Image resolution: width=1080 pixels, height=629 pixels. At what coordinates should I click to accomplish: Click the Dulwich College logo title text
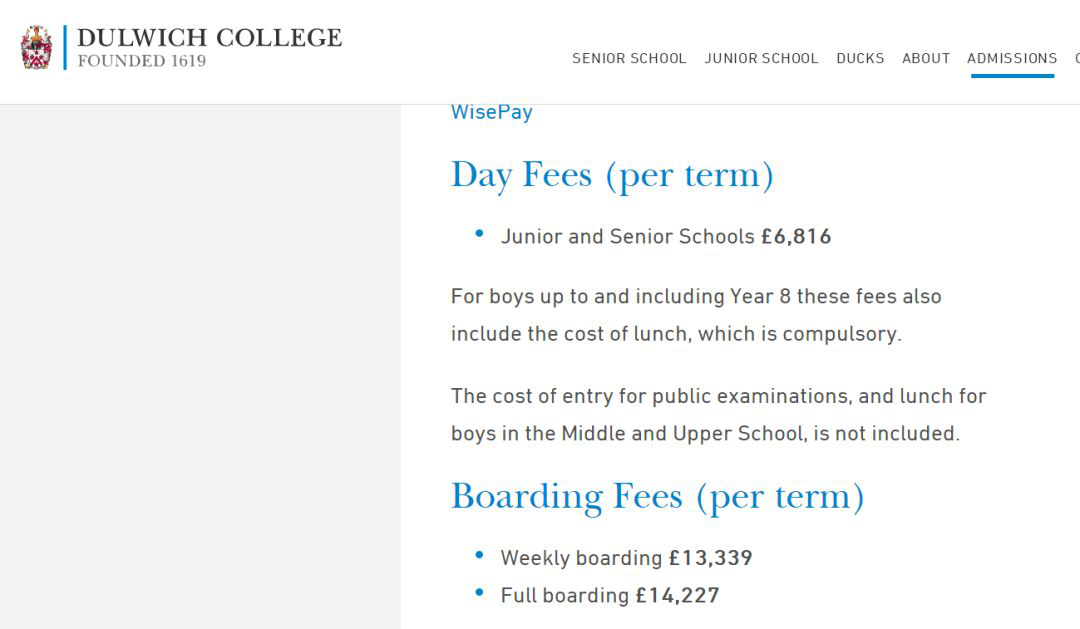pyautogui.click(x=209, y=38)
